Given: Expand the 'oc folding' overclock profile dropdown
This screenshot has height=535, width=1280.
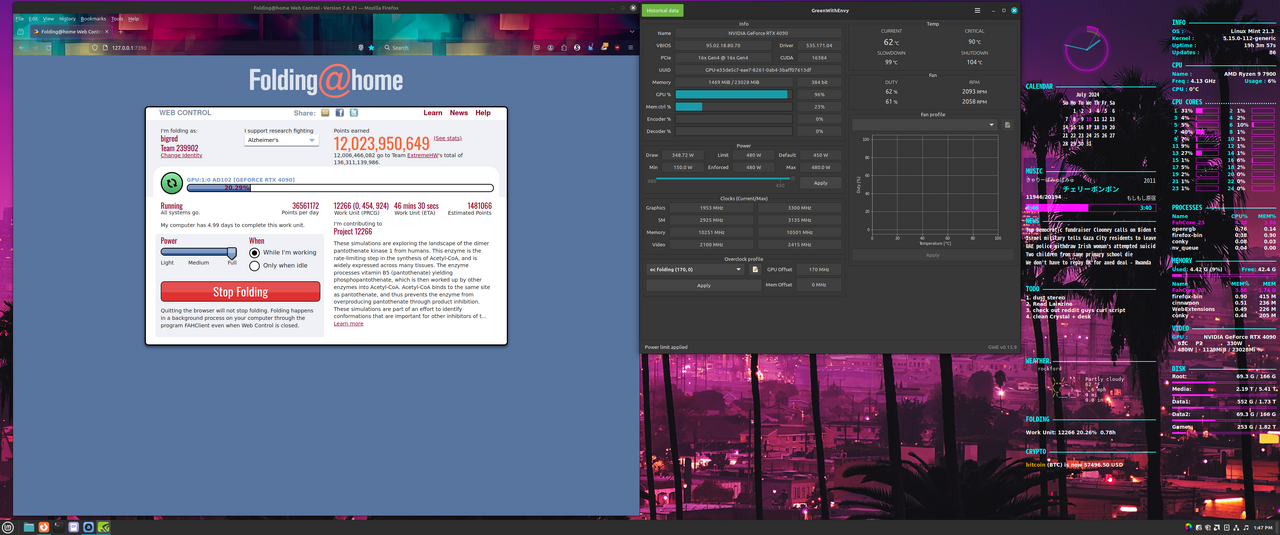Looking at the screenshot, I should [694, 269].
